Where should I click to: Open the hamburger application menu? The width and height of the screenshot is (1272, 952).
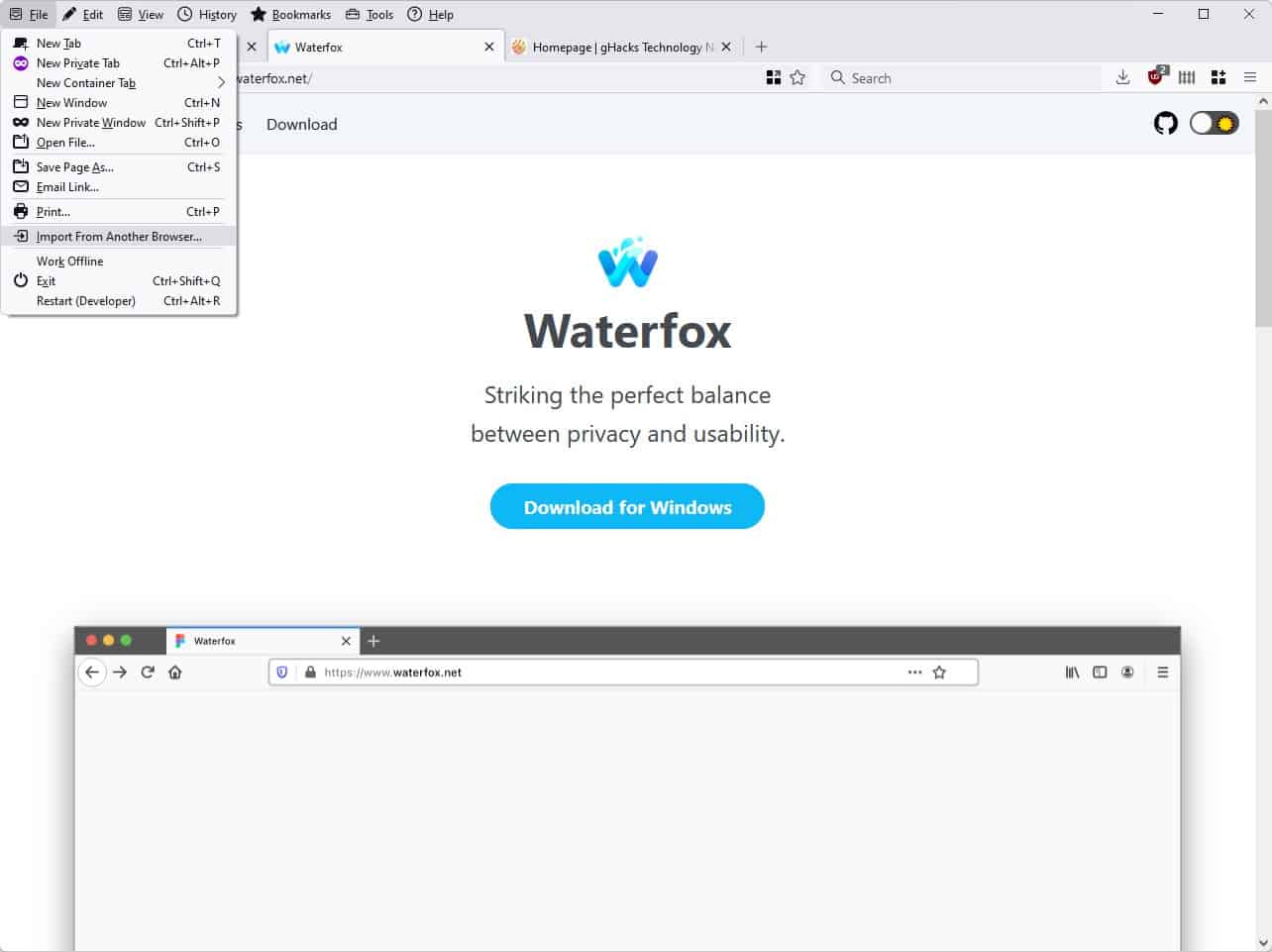click(x=1249, y=77)
